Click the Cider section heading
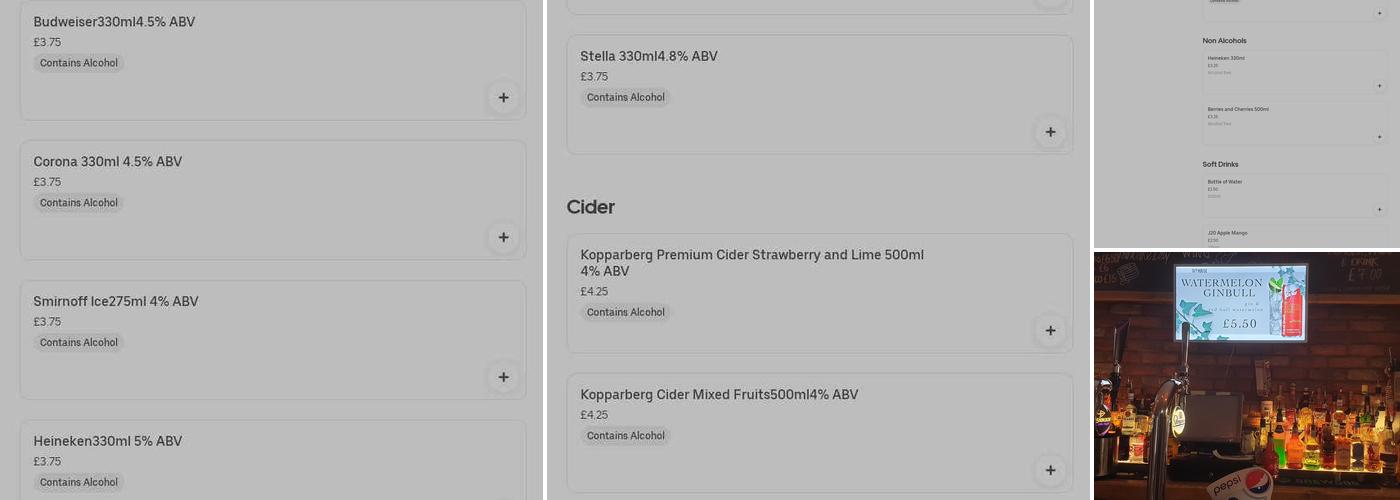Image resolution: width=1400 pixels, height=500 pixels. [591, 207]
